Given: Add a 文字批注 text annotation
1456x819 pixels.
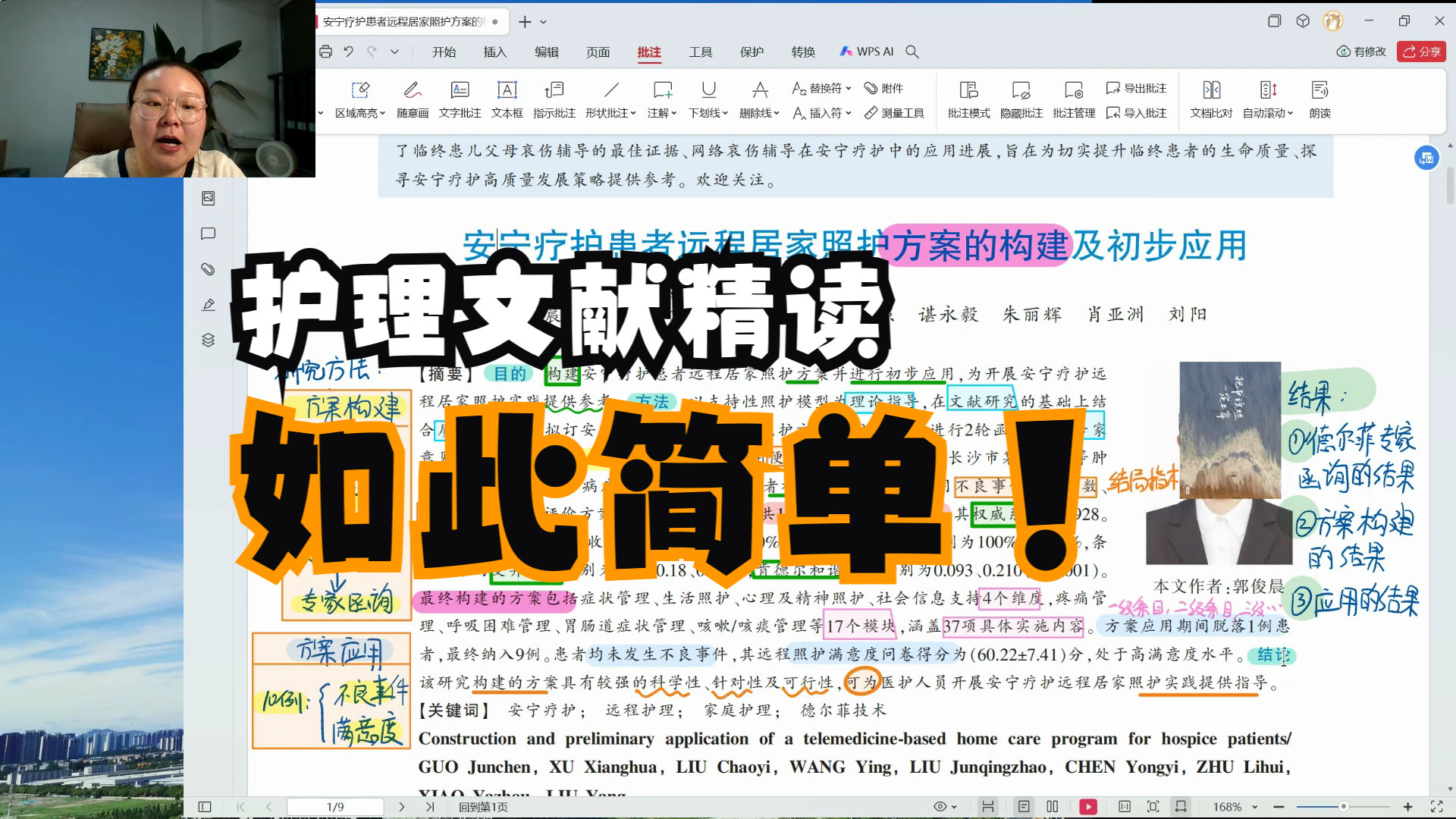Looking at the screenshot, I should 460,100.
